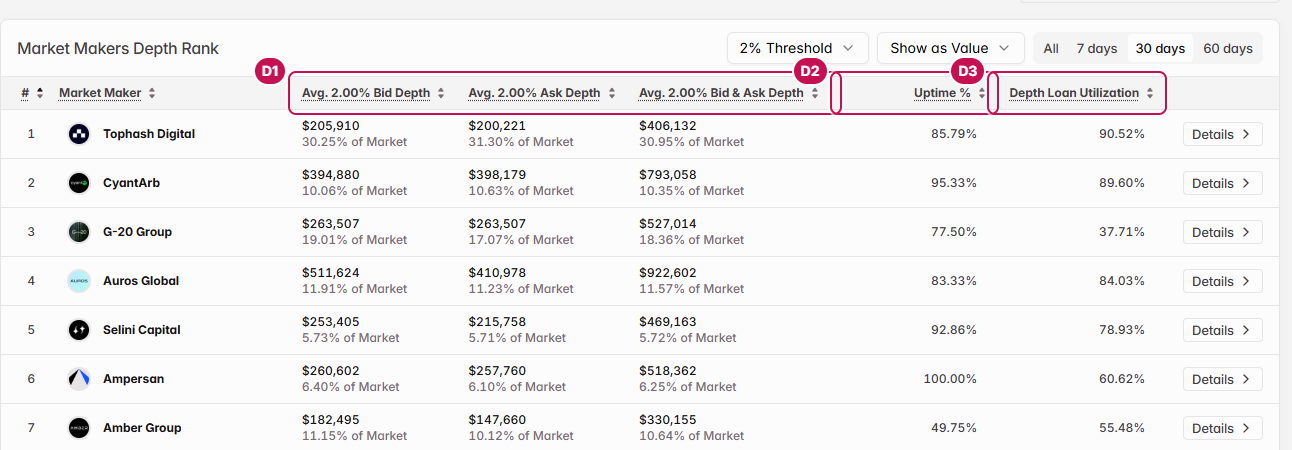The width and height of the screenshot is (1292, 450).
Task: Click the Depth Loan Utilization header
Action: [1074, 93]
